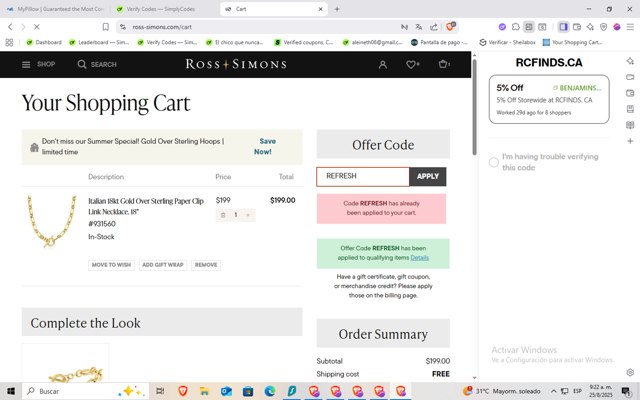
Task: Click the gold necklace product thumbnail
Action: (x=51, y=221)
